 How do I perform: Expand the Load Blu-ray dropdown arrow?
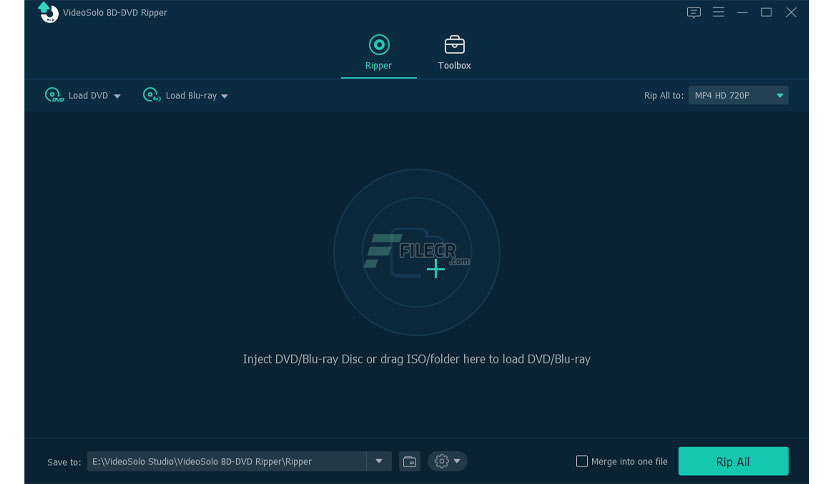[x=224, y=96]
